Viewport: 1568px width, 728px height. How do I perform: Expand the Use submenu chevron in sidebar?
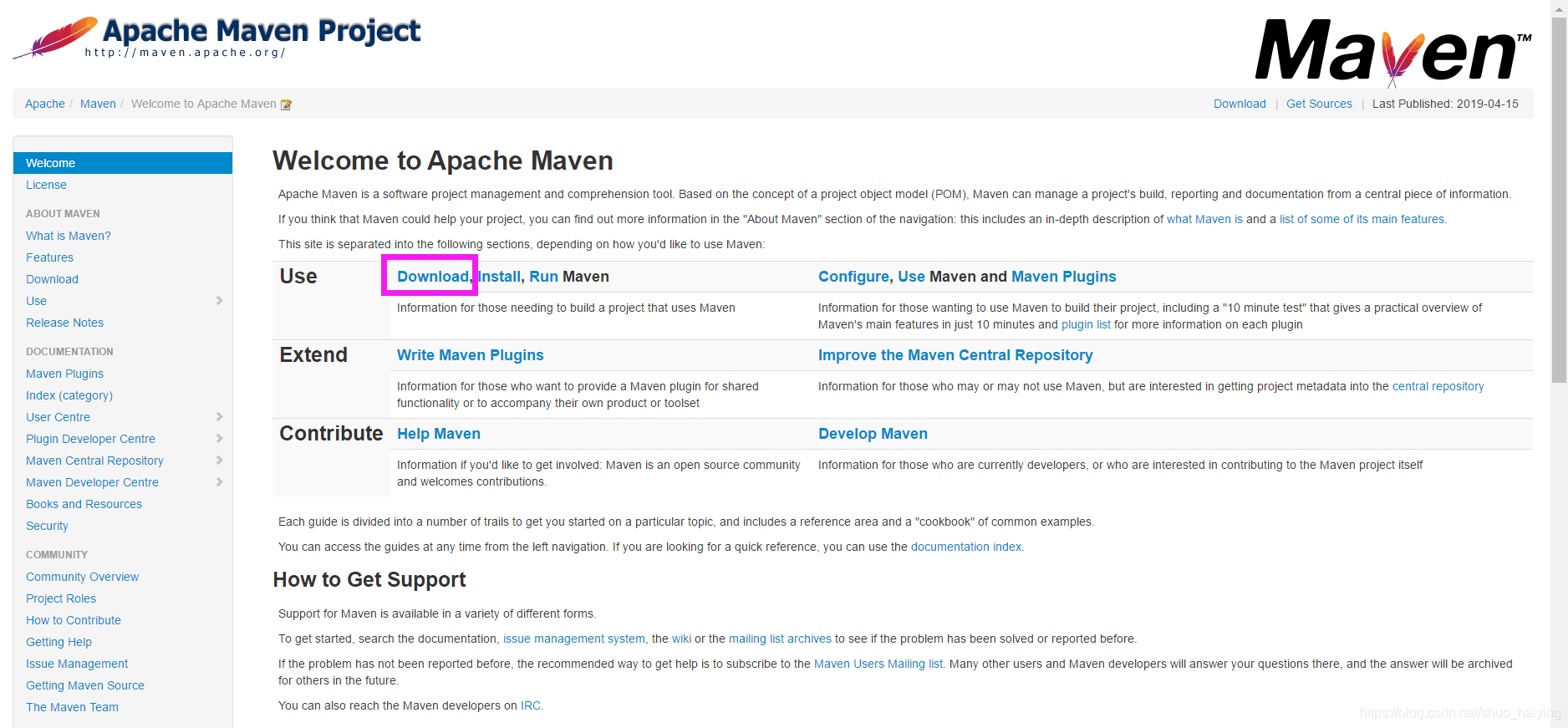tap(220, 301)
